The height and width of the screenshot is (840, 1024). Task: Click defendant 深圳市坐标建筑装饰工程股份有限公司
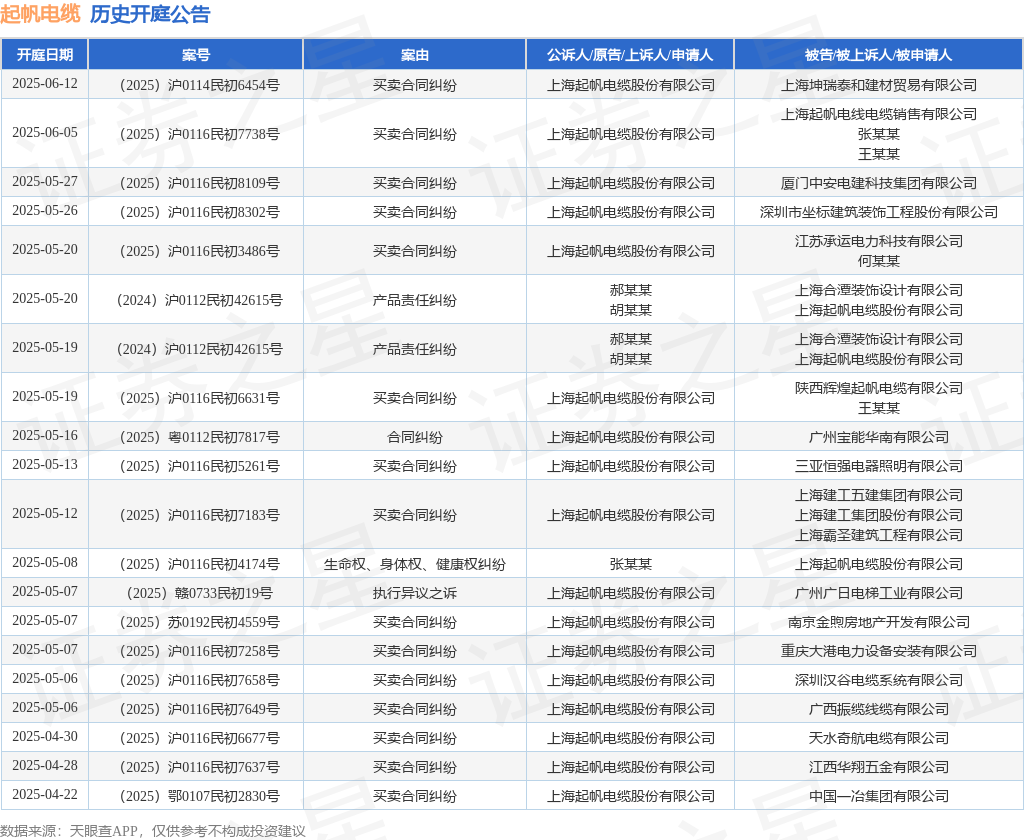tap(878, 212)
